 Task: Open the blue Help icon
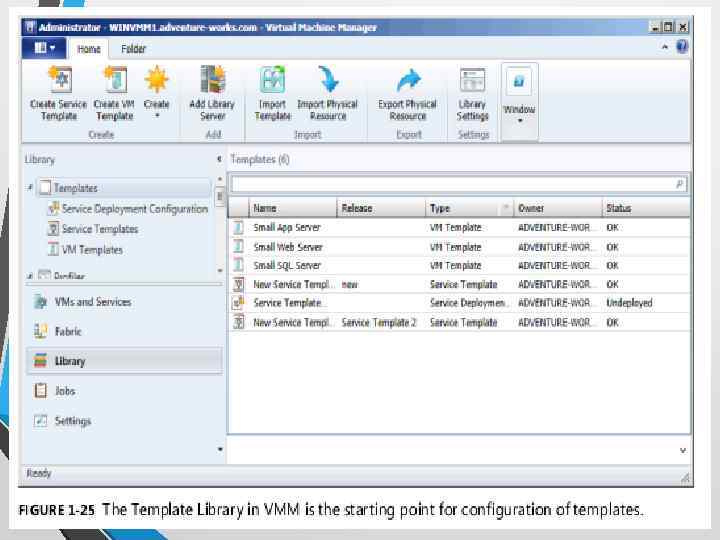click(682, 46)
